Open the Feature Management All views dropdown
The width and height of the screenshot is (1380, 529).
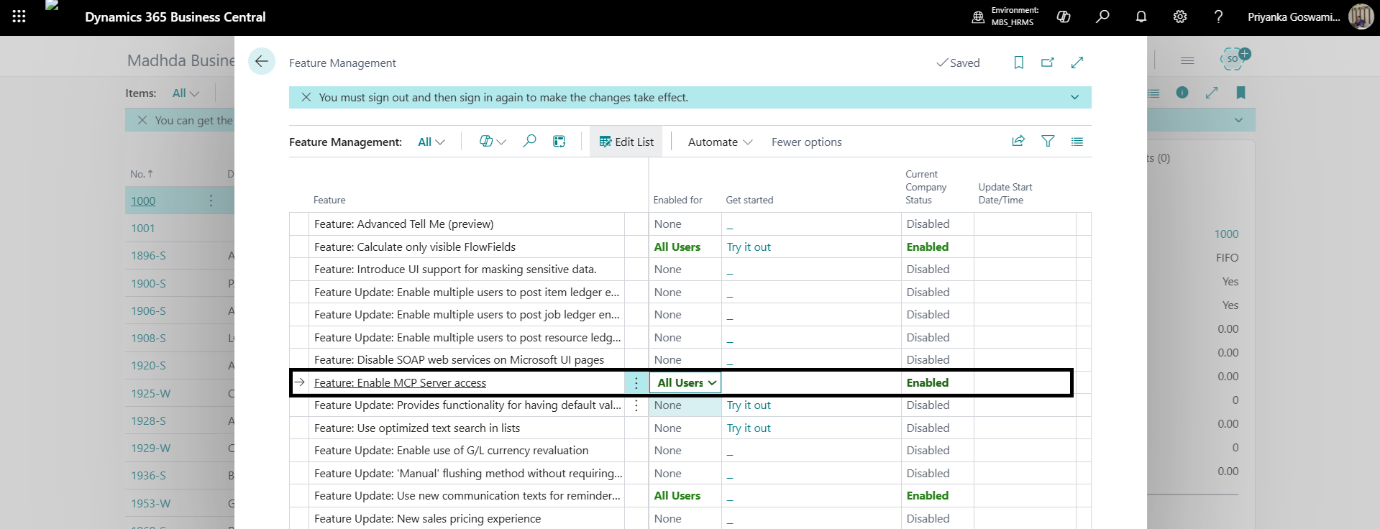point(432,142)
